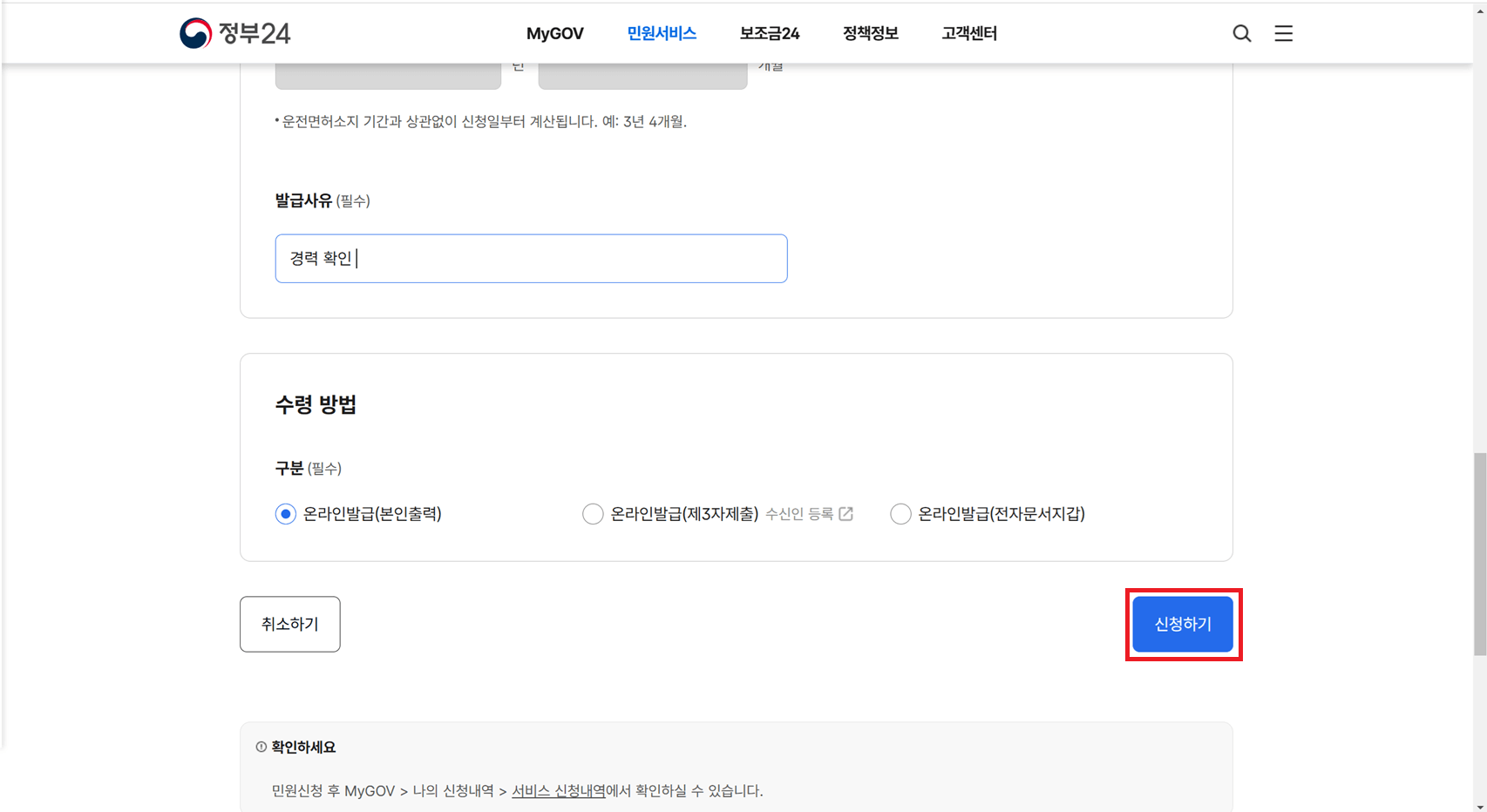Click the scrollbar down arrow
Viewport: 1487px width, 812px height.
click(1480, 805)
